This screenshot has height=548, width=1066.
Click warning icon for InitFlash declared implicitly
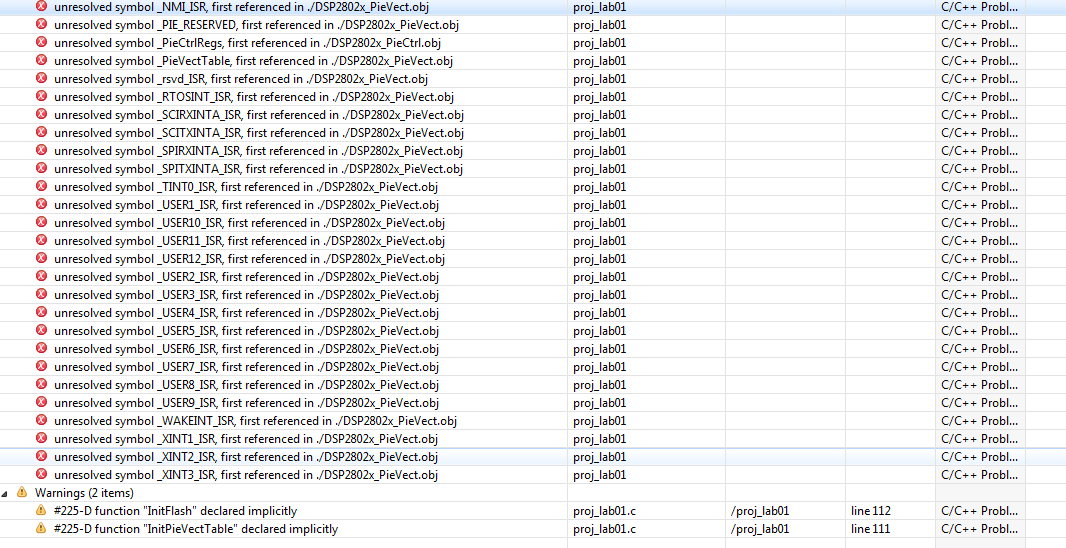click(41, 511)
